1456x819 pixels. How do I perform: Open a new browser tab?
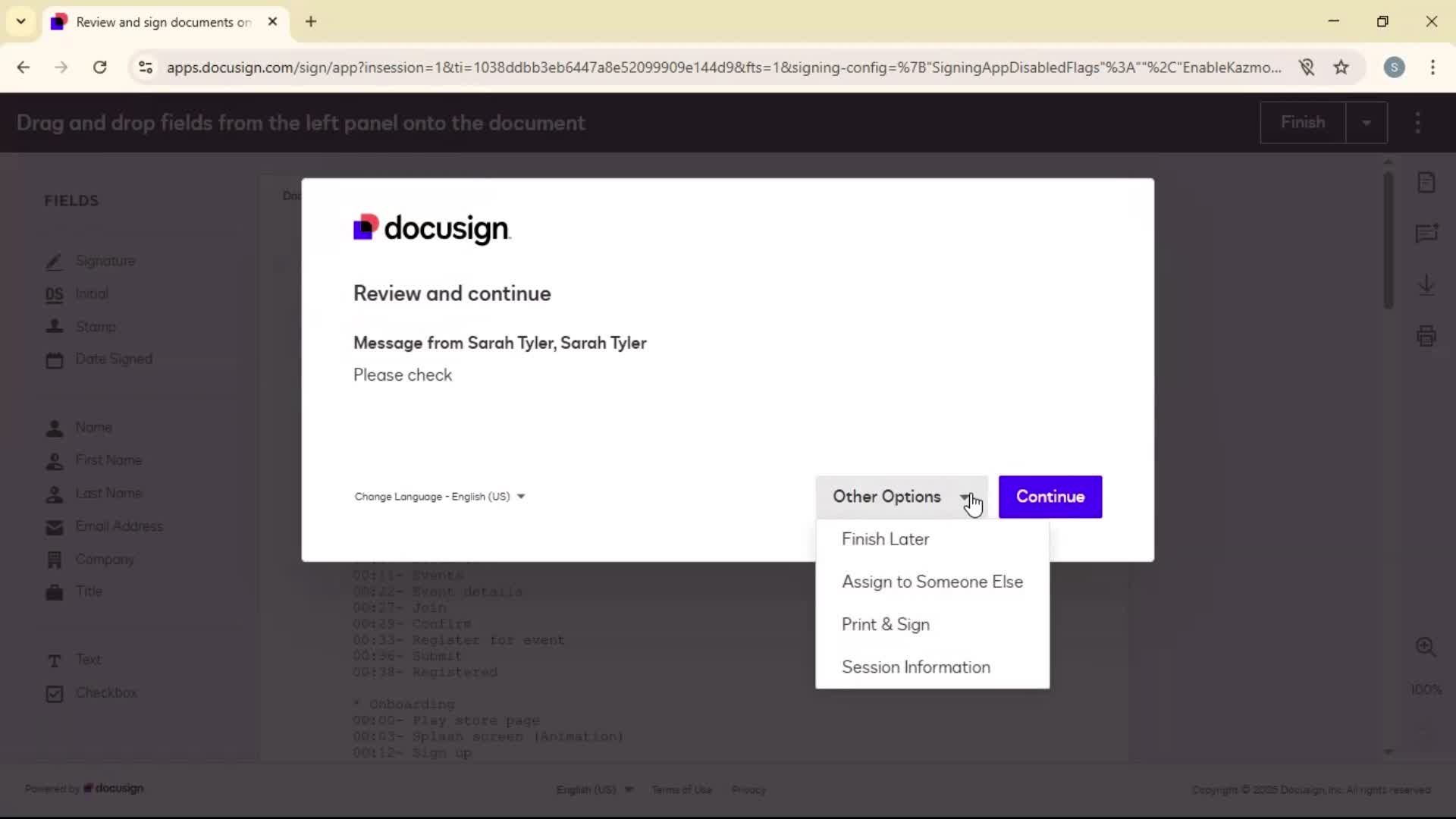coord(311,22)
